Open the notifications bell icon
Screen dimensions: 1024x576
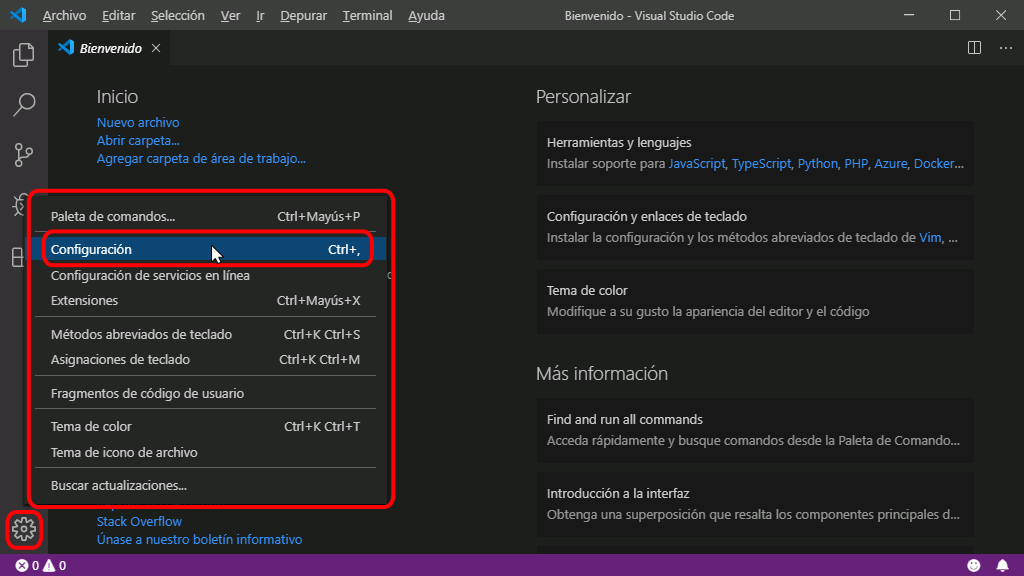coord(1002,566)
